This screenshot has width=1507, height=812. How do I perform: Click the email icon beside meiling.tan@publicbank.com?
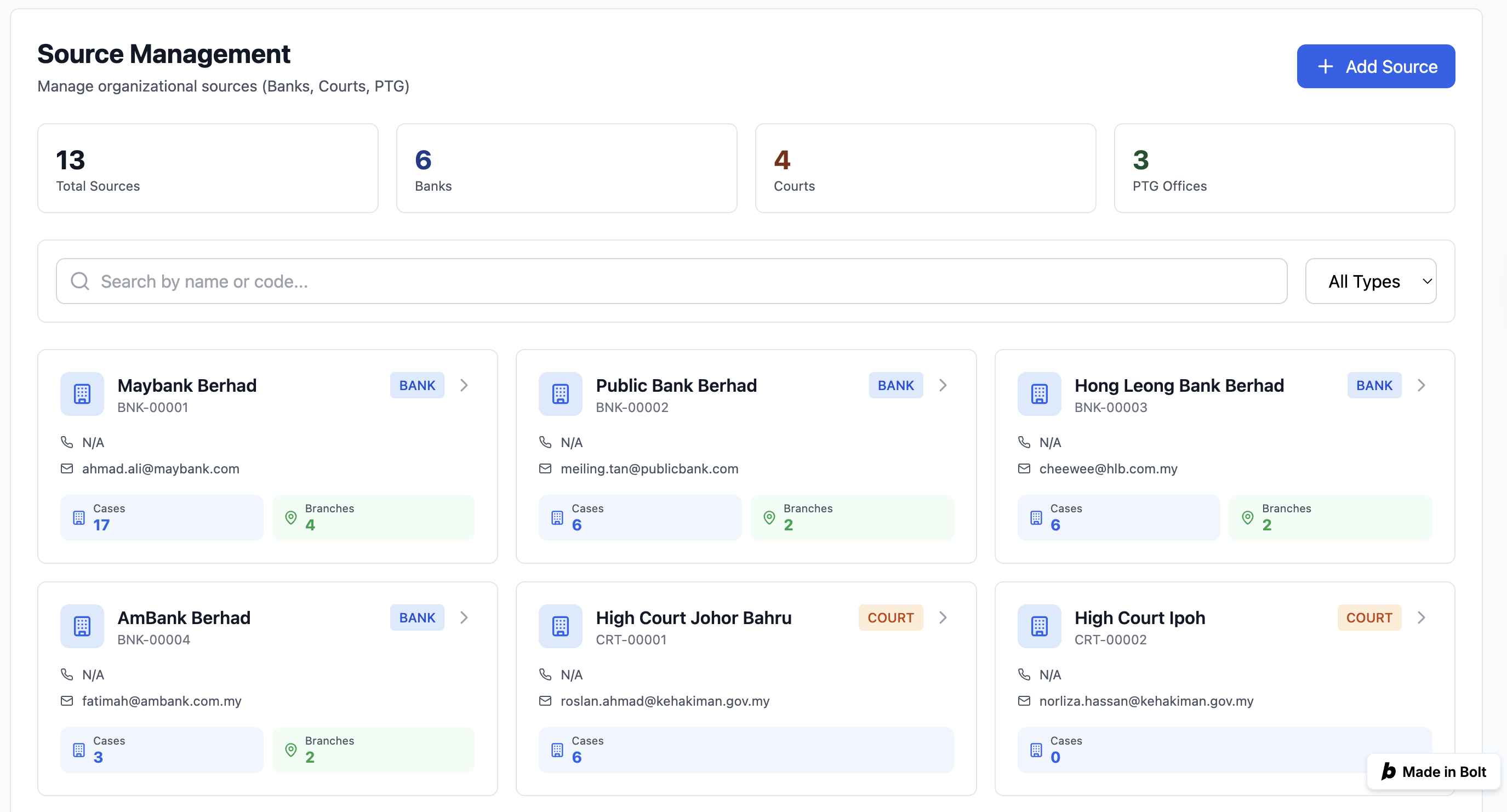(x=545, y=468)
